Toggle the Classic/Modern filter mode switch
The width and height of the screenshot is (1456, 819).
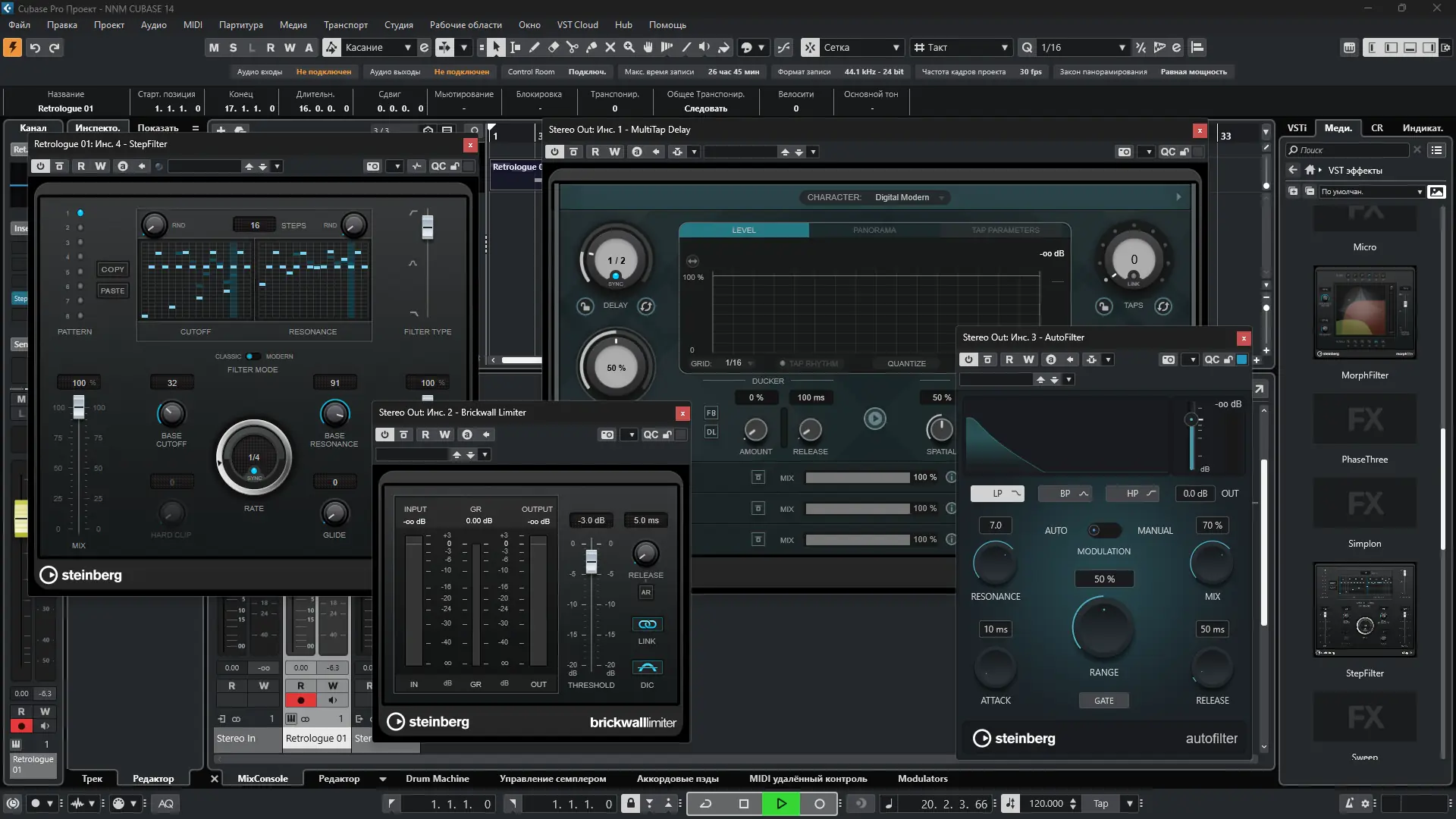pyautogui.click(x=253, y=356)
